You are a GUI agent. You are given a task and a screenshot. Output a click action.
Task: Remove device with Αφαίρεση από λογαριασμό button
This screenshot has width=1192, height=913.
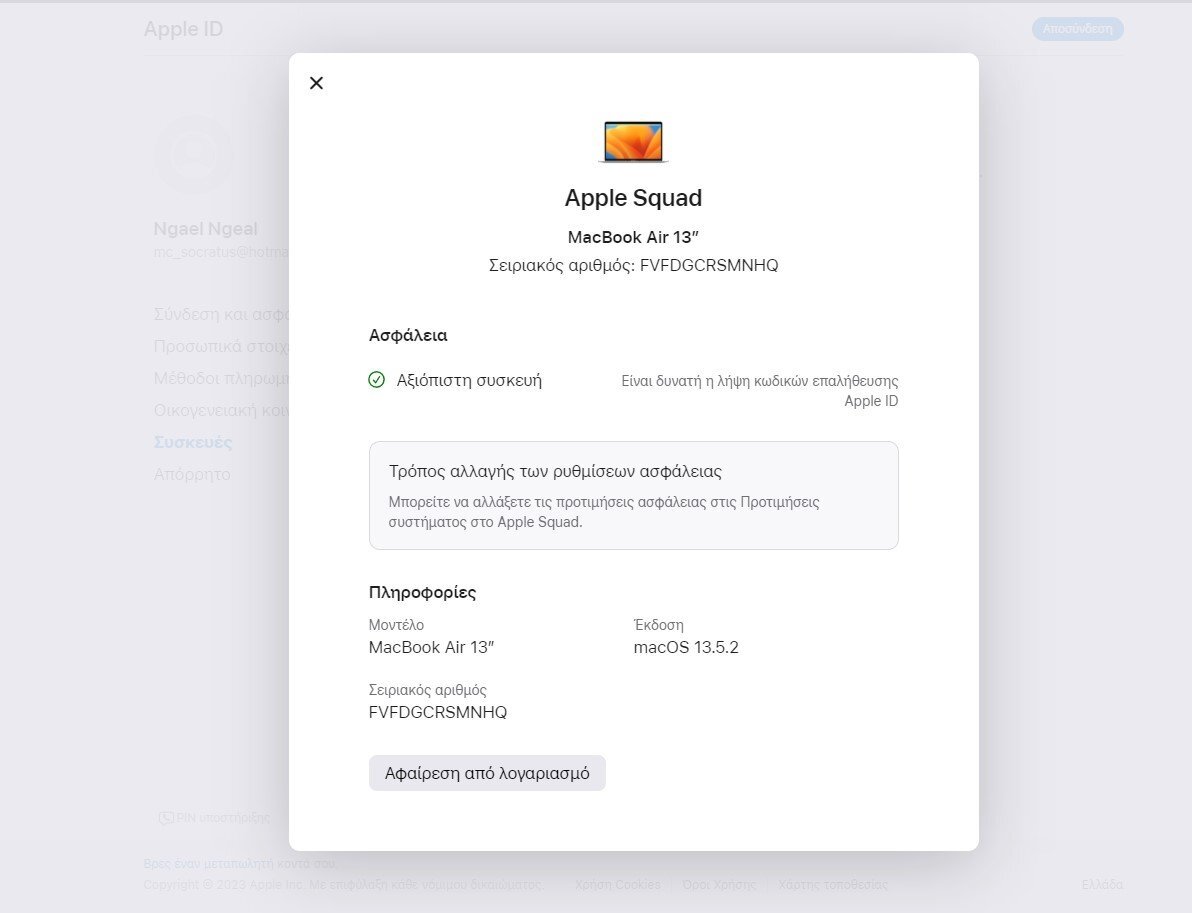[487, 773]
